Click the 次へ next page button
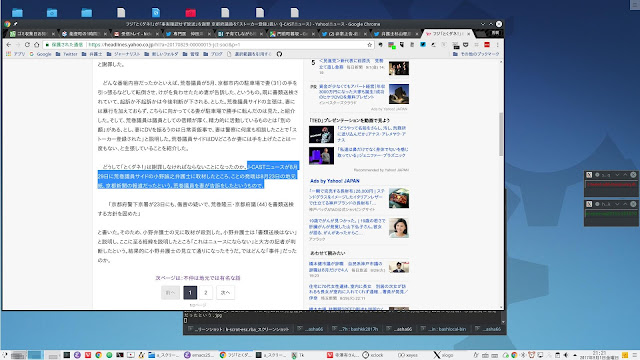This screenshot has height=360, width=640. [225, 292]
